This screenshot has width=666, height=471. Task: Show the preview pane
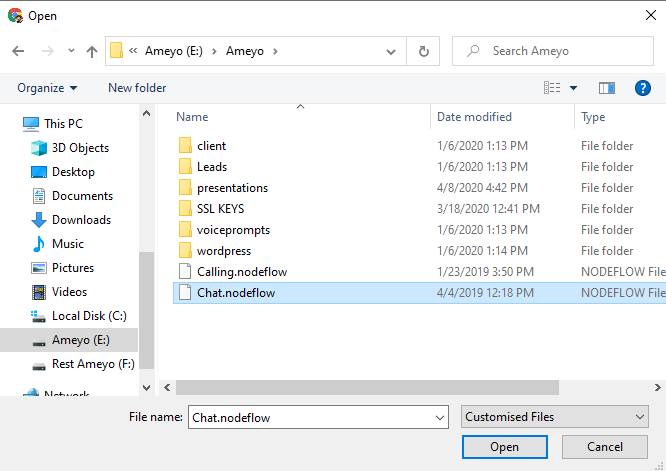(607, 88)
